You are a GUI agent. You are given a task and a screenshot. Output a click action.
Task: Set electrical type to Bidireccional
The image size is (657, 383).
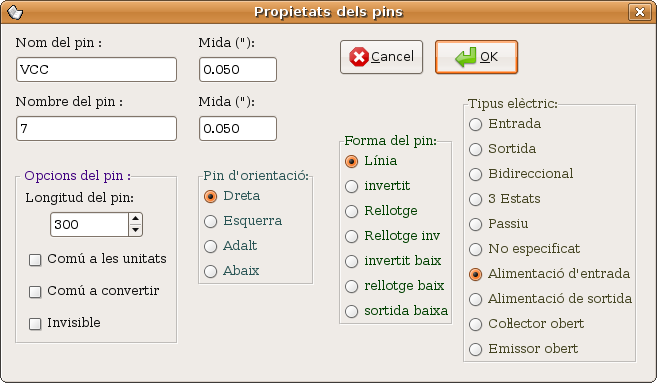476,174
